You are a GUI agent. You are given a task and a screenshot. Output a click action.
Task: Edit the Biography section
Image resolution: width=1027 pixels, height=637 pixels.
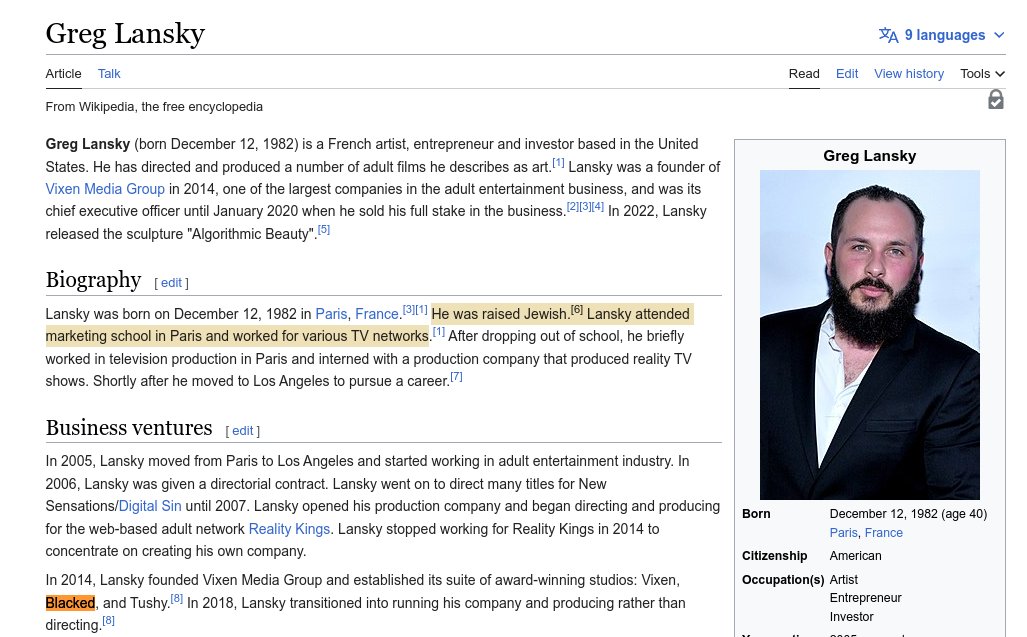pos(171,283)
